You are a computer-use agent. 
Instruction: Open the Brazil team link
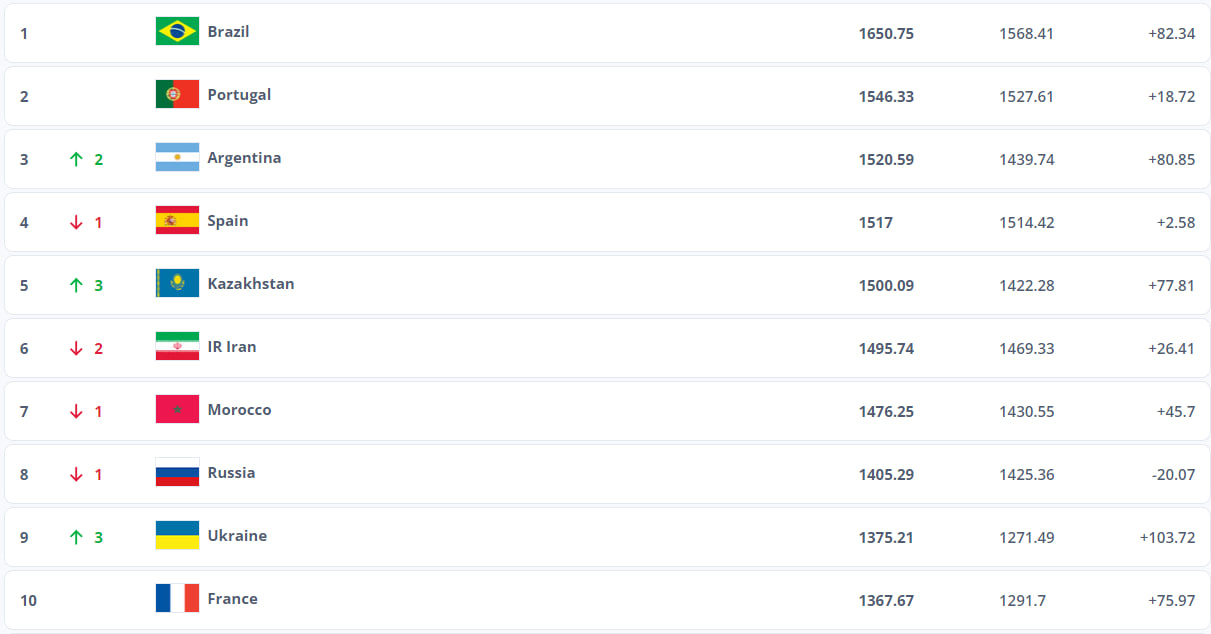(x=228, y=32)
